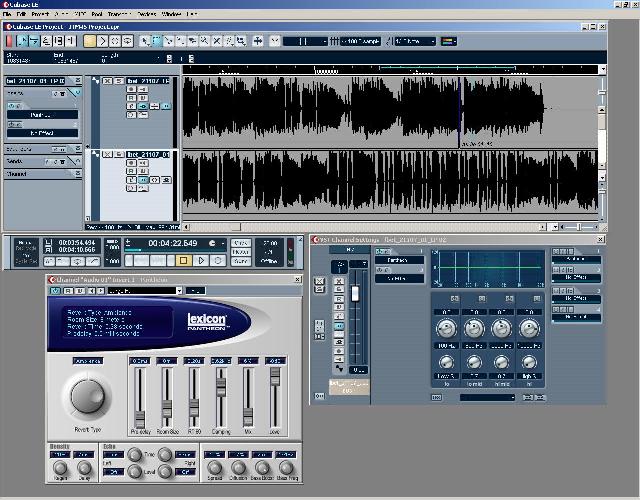Click the main time display 00:04:22.649

pyautogui.click(x=173, y=243)
